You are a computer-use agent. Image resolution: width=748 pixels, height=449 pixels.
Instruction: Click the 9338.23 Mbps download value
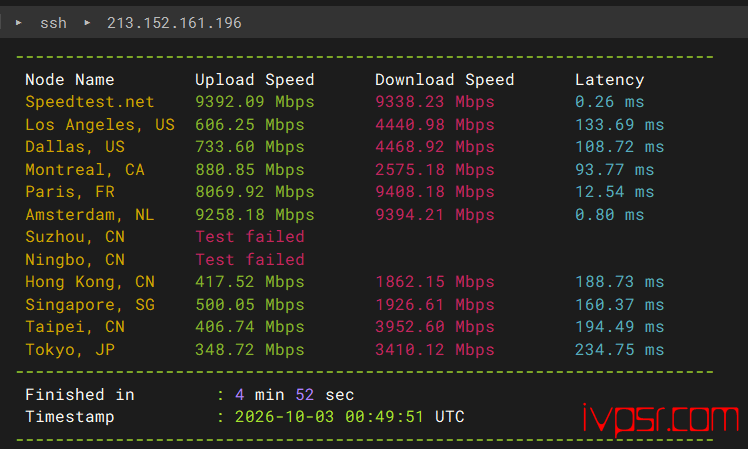click(x=435, y=102)
